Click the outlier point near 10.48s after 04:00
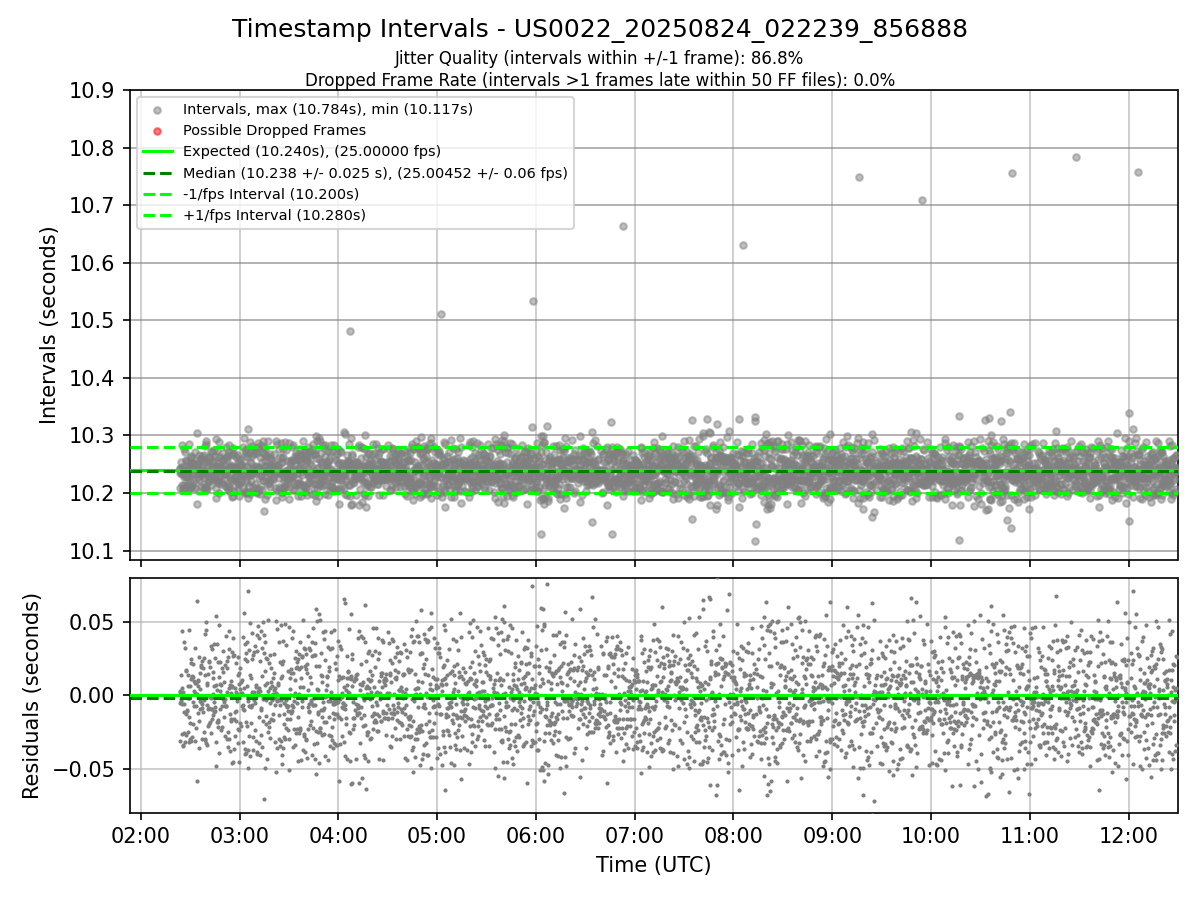 point(350,331)
